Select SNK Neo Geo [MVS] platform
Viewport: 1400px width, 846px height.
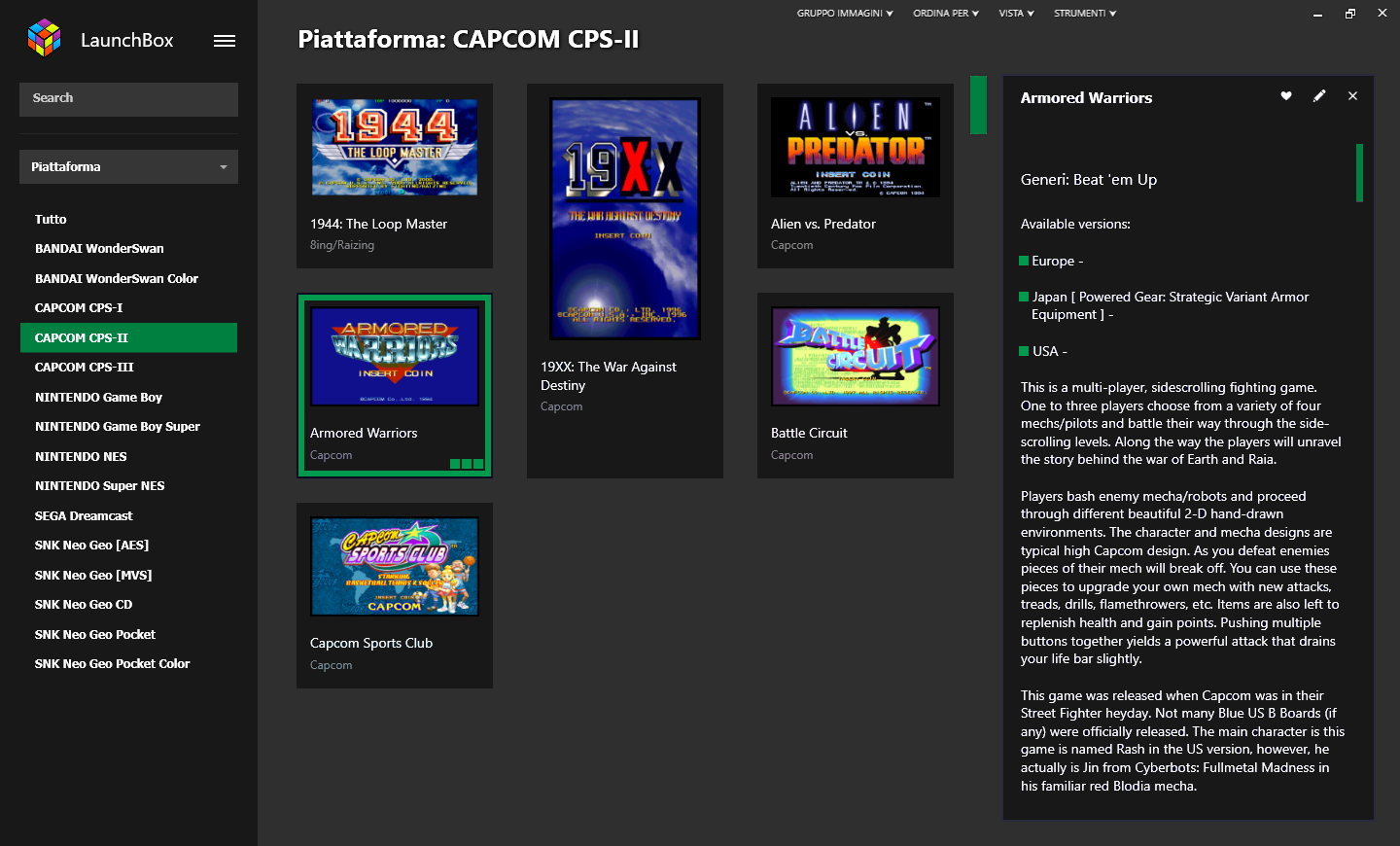tap(128, 576)
